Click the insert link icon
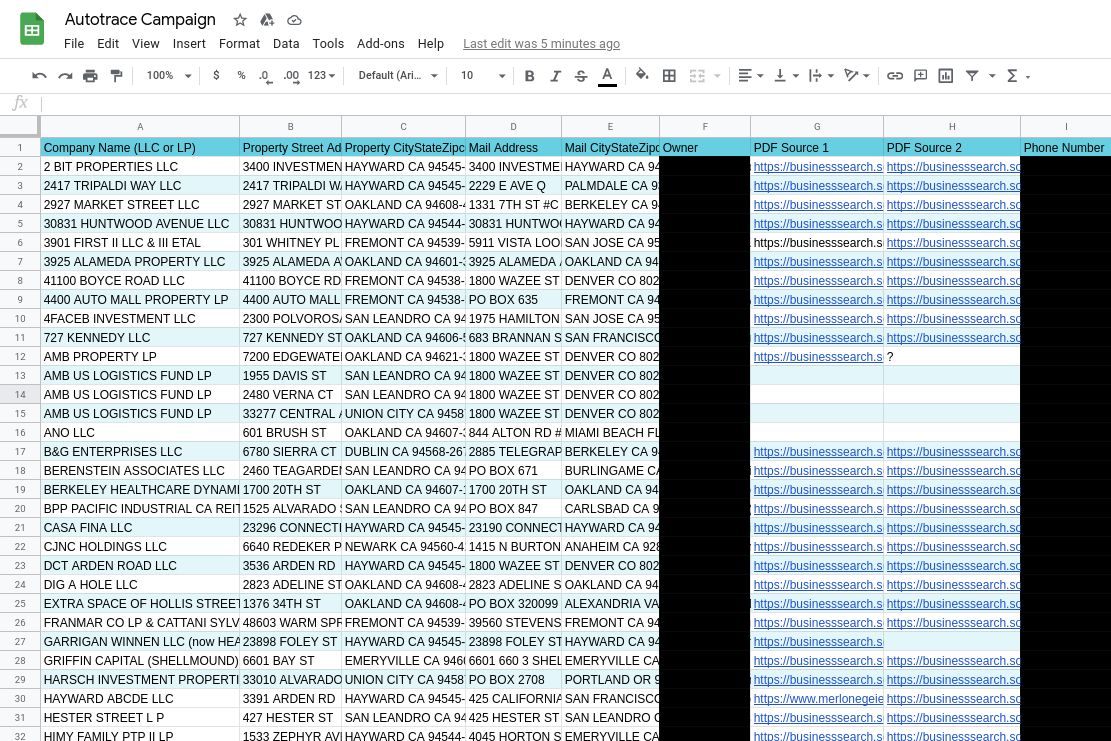This screenshot has width=1111, height=741. tap(895, 76)
